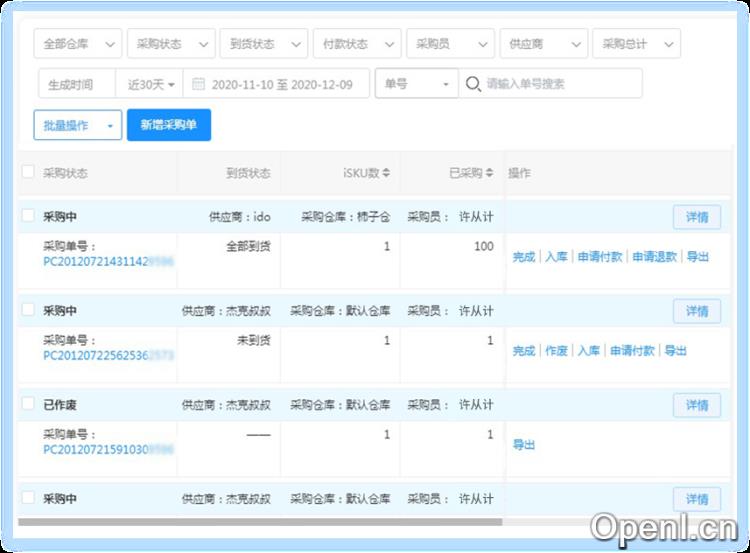Image resolution: width=750 pixels, height=553 pixels.
Task: Click the 操作 column header
Action: point(519,173)
